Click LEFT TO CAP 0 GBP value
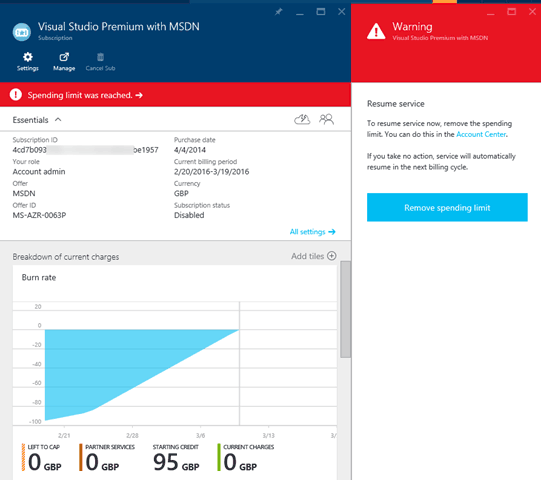The width and height of the screenshot is (541, 480). click(x=45, y=462)
